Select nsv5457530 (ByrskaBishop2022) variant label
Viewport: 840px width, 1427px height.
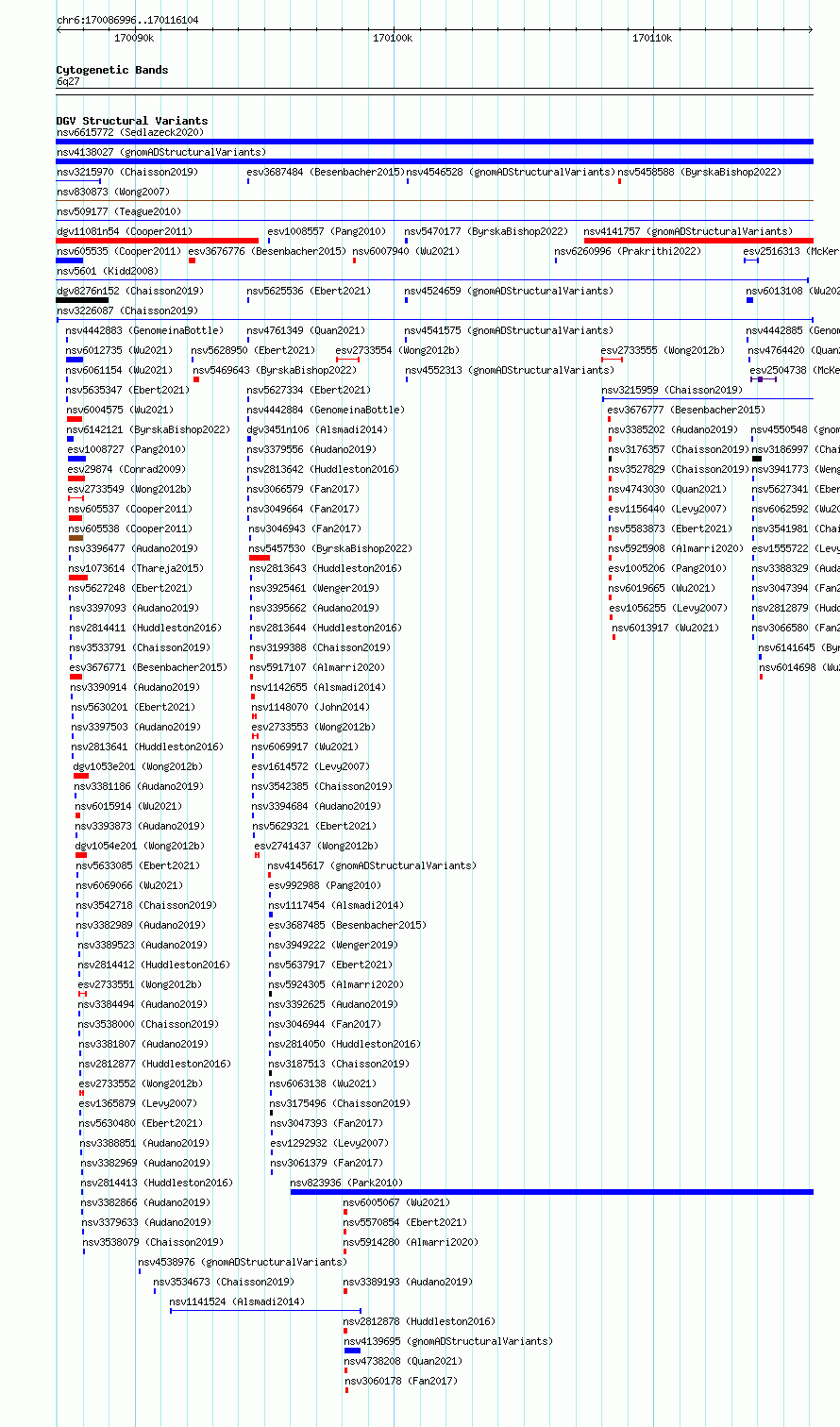click(331, 549)
